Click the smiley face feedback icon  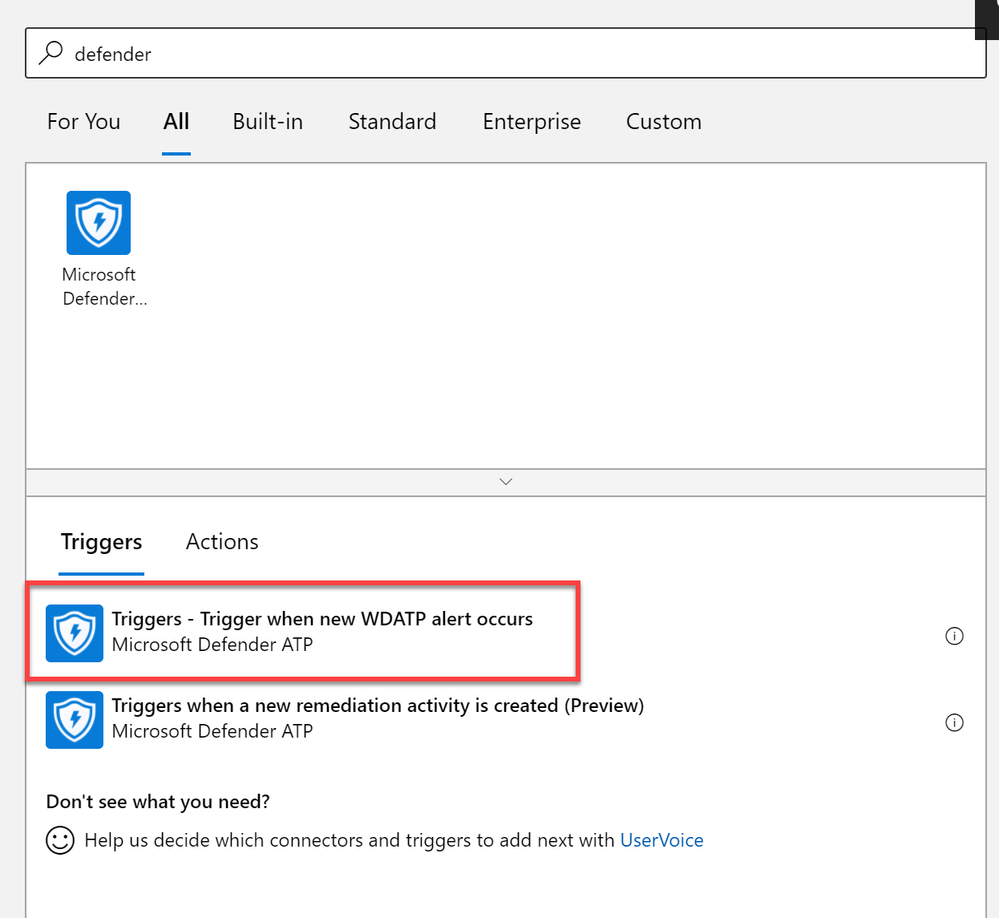pyautogui.click(x=61, y=840)
